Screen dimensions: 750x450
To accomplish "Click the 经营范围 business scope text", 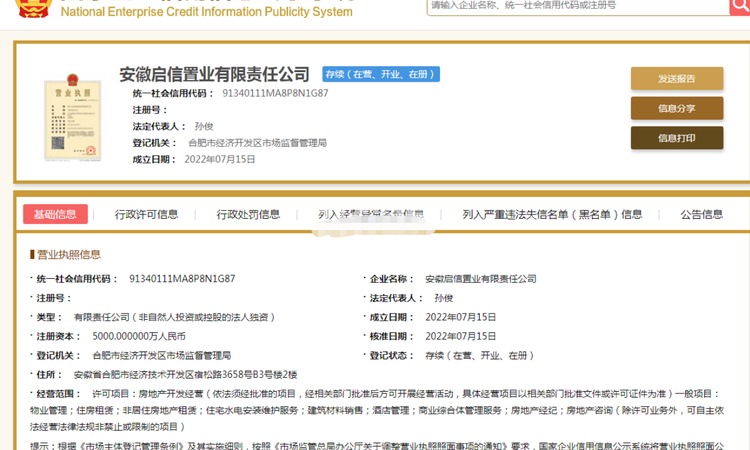I will pyautogui.click(x=377, y=410).
